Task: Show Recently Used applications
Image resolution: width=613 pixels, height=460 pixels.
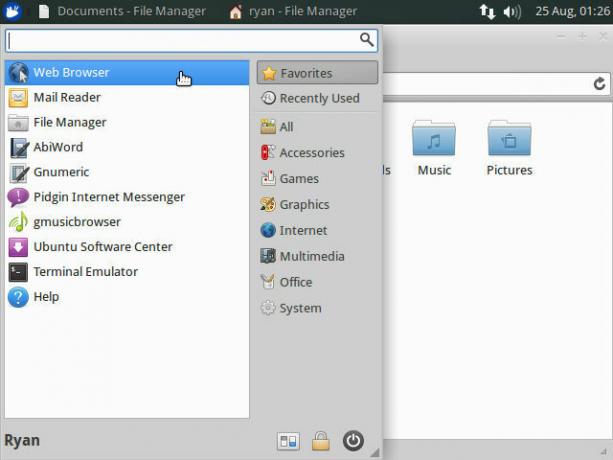Action: point(317,98)
